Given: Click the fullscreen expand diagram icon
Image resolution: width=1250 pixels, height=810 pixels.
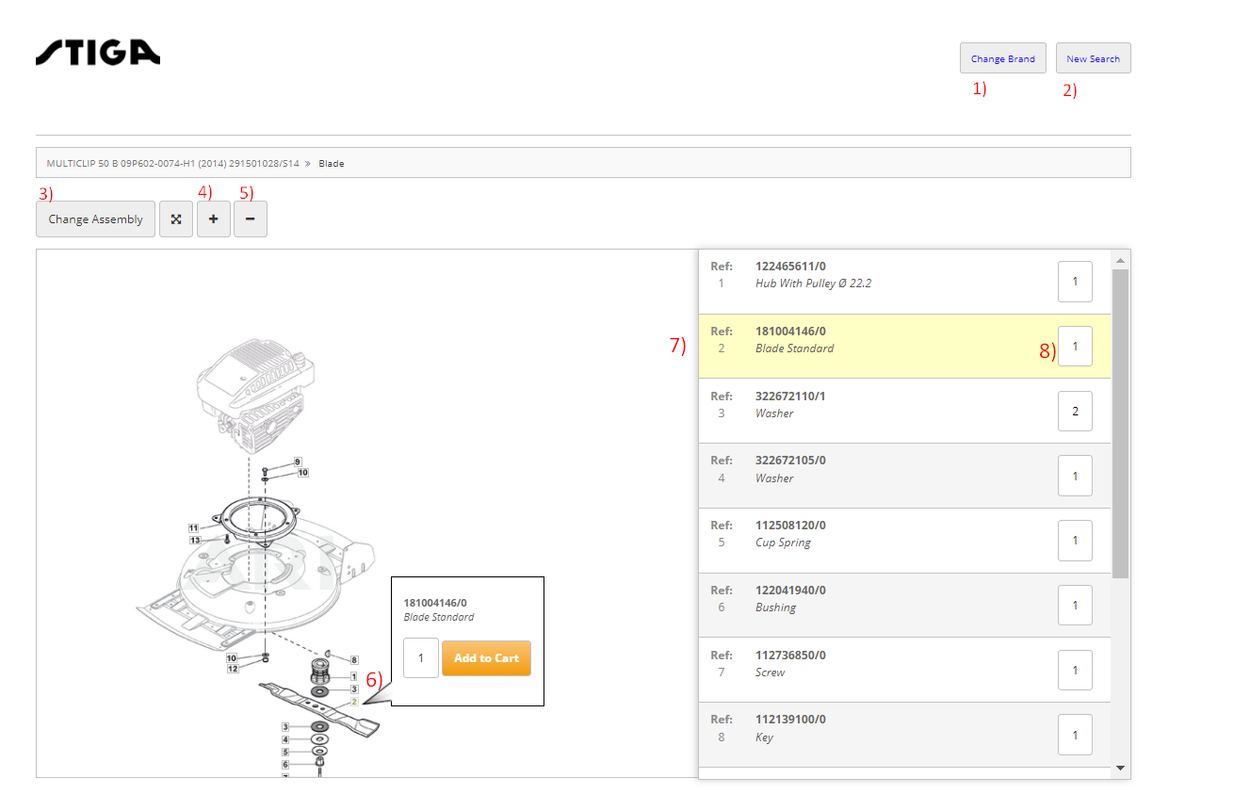Looking at the screenshot, I should (176, 220).
